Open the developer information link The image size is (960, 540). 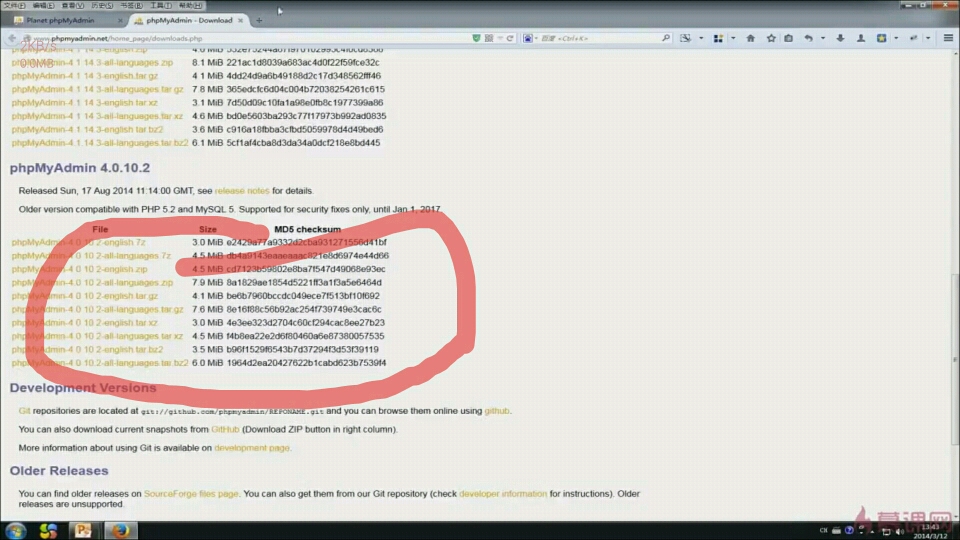point(503,494)
